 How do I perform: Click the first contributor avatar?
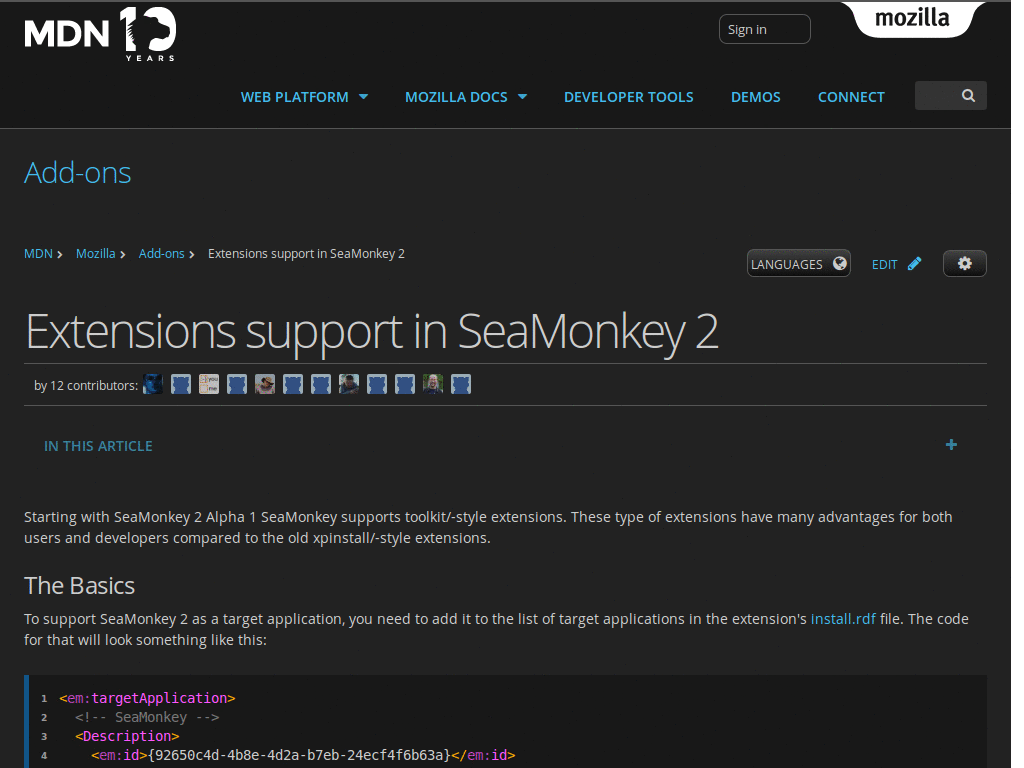(x=153, y=384)
